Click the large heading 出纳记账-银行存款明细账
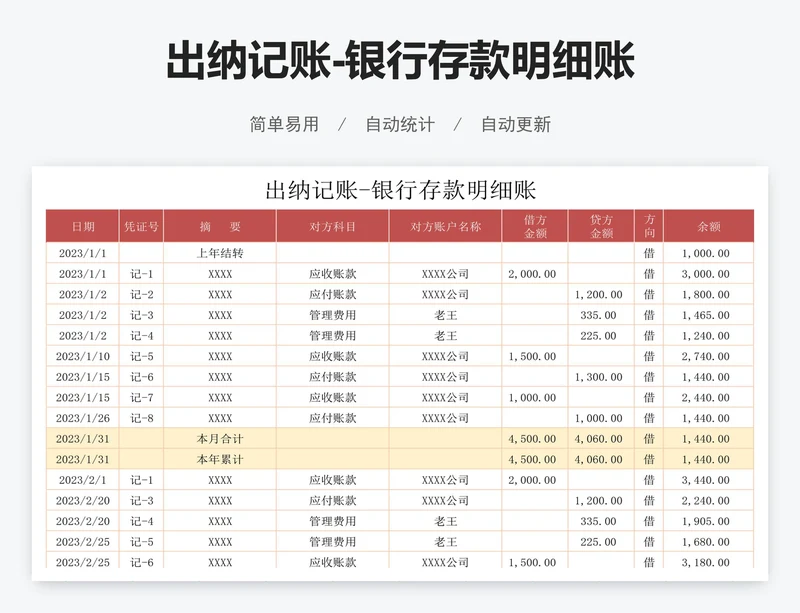 (x=401, y=61)
